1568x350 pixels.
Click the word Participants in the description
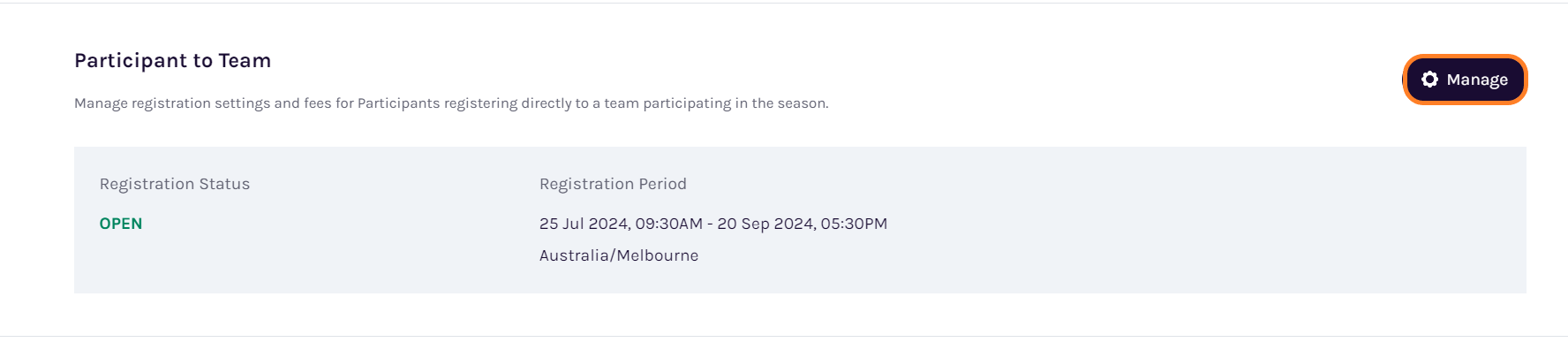pos(398,103)
